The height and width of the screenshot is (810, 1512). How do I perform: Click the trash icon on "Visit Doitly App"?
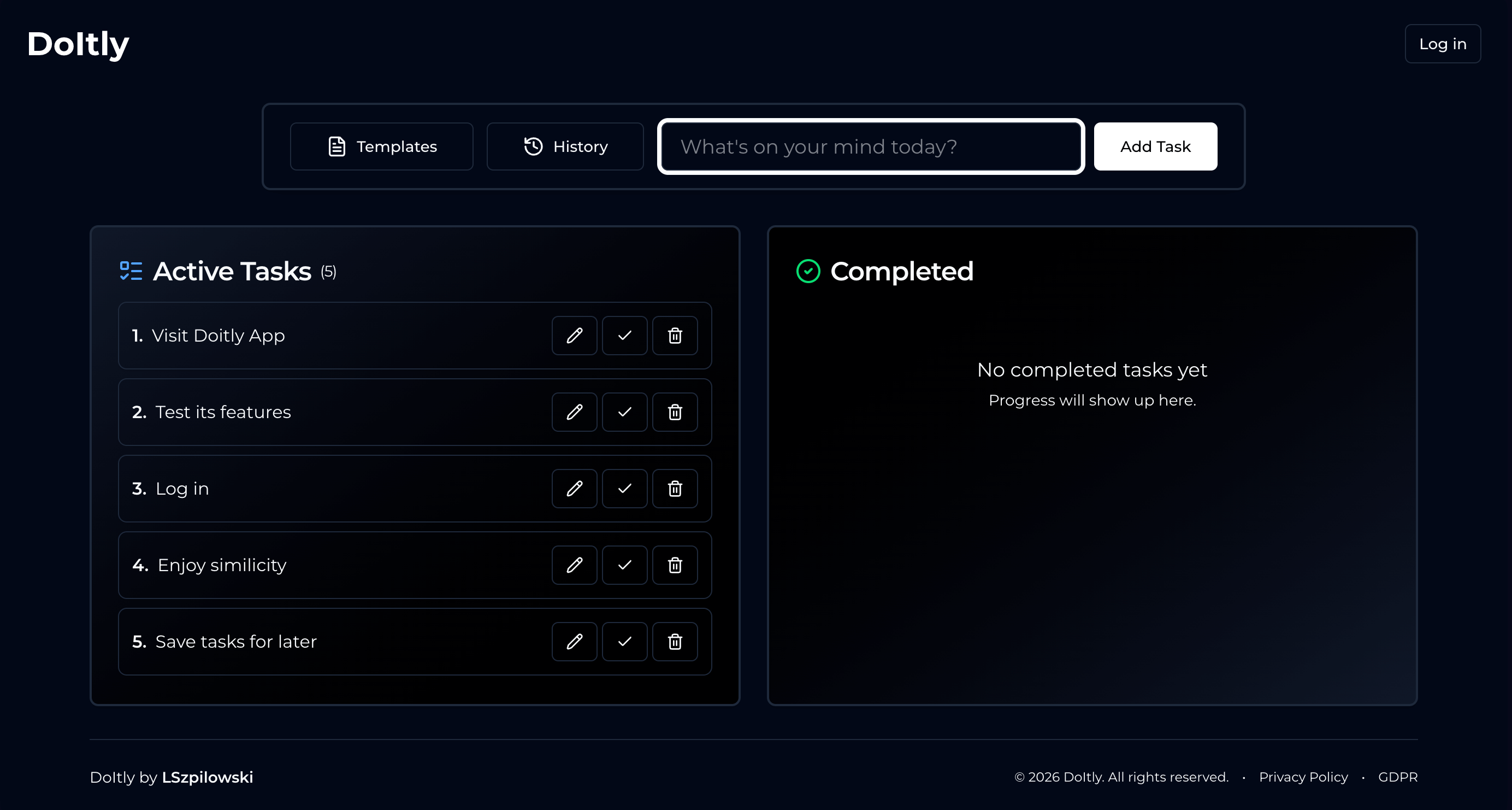675,336
